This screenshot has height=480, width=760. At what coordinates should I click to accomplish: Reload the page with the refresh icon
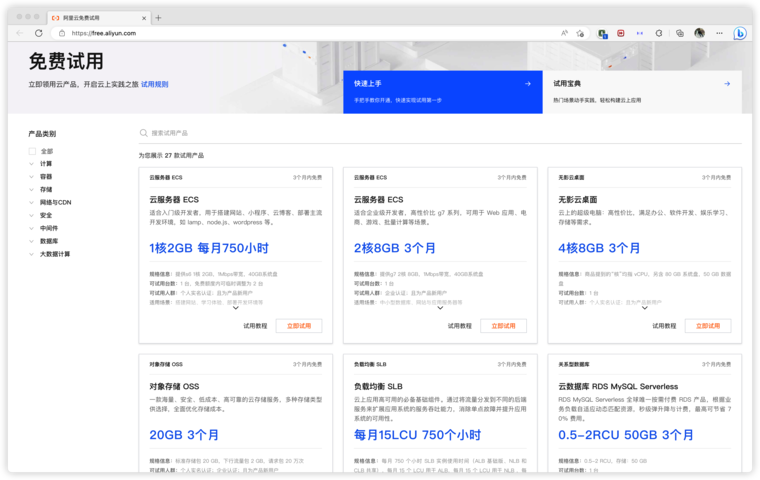tap(39, 33)
